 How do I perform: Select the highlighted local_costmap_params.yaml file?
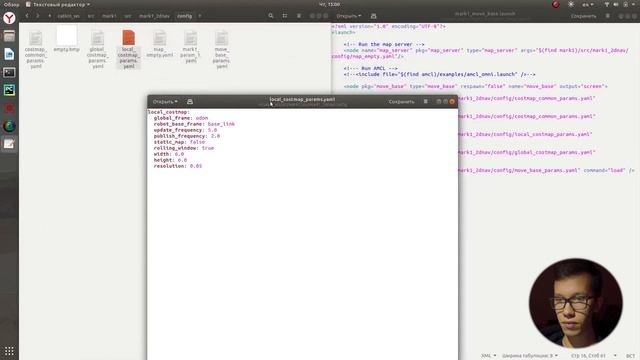[x=129, y=49]
